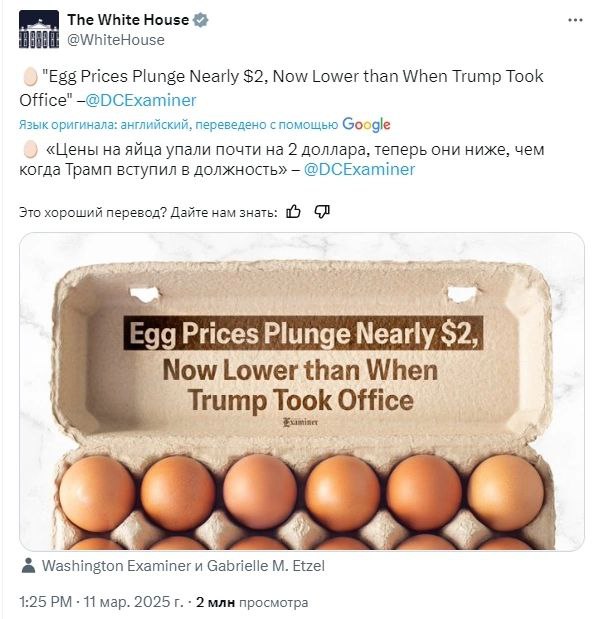The width and height of the screenshot is (595, 619).
Task: Open the @WhiteHouse handle
Action: point(116,40)
